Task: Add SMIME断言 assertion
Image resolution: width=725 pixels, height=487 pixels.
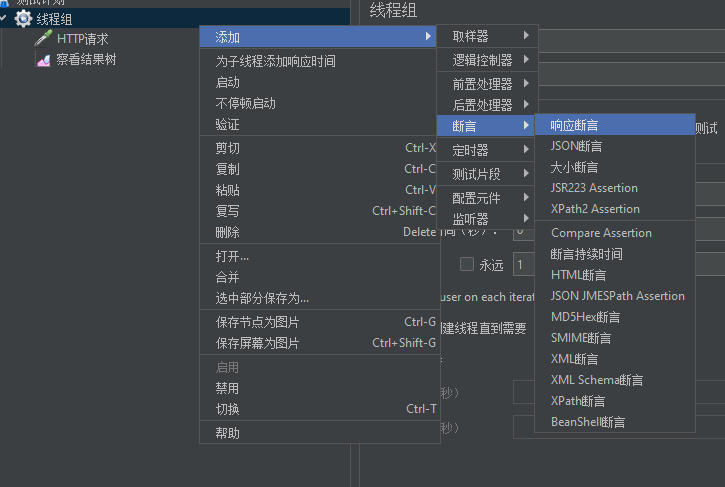Action: pyautogui.click(x=615, y=338)
